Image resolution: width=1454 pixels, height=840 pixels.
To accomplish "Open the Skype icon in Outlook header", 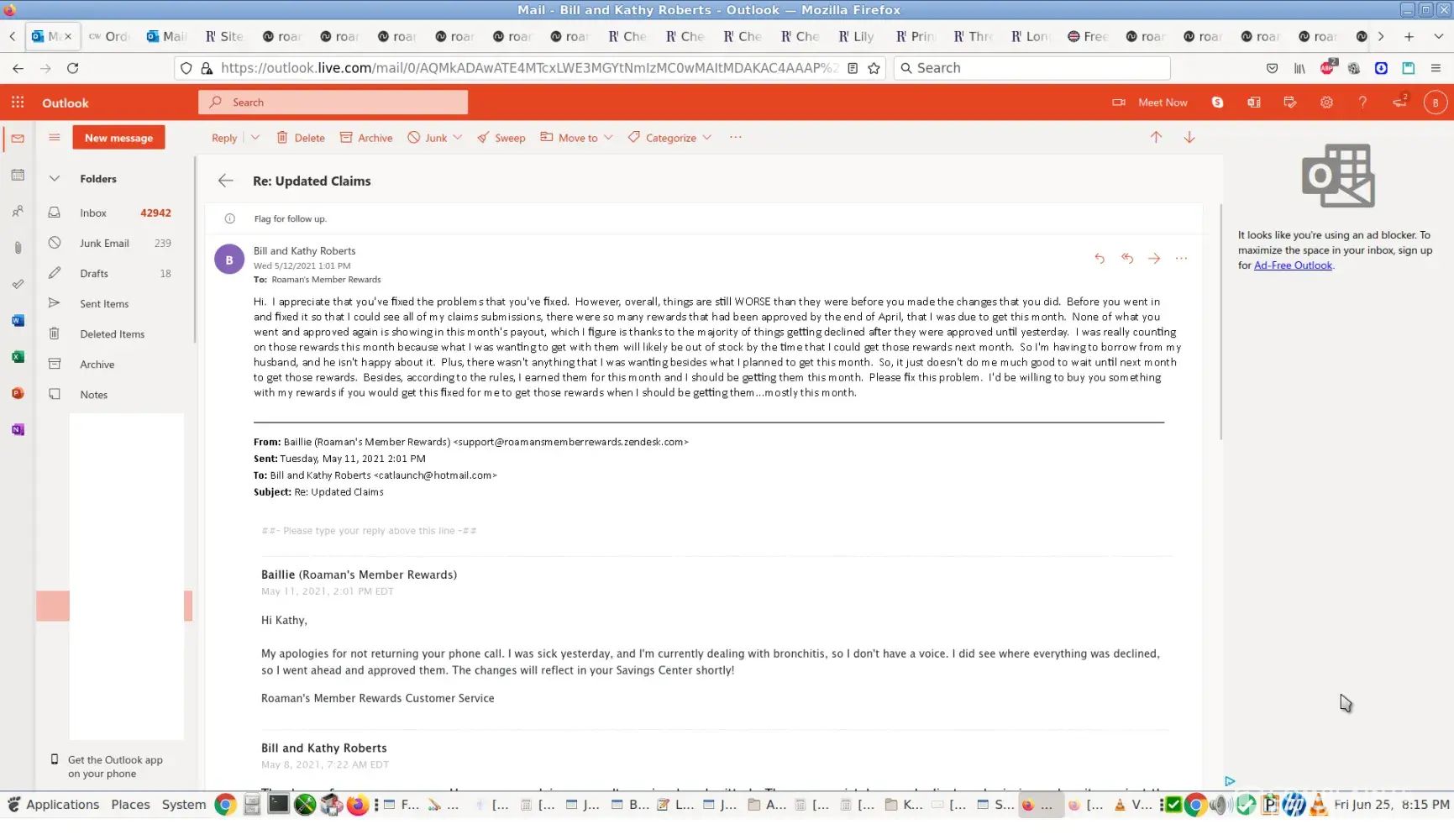I will click(1217, 102).
